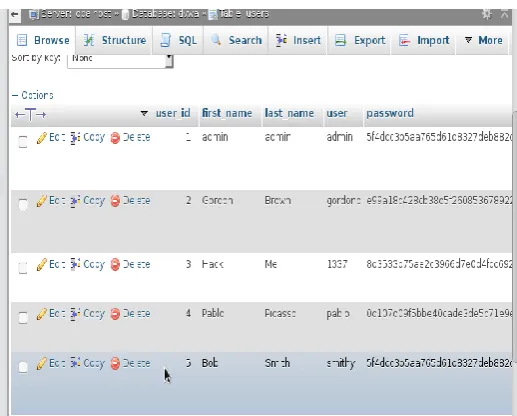The width and height of the screenshot is (517, 416).
Task: Click the Edit pencil icon in Hack row
Action: coord(42,265)
